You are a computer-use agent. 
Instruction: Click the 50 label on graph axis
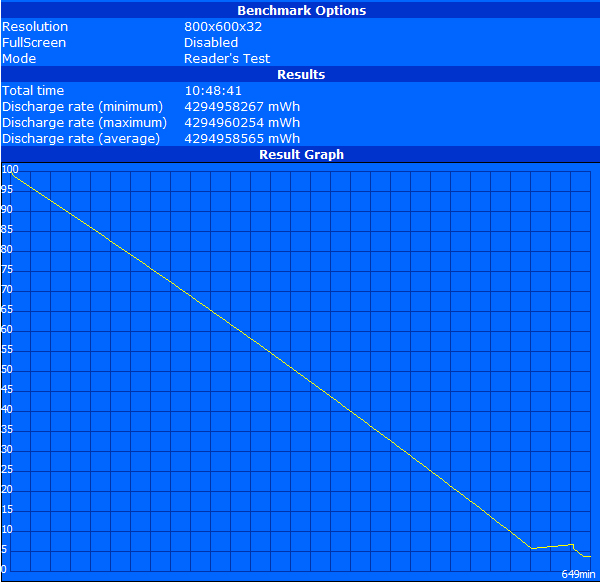point(7,370)
